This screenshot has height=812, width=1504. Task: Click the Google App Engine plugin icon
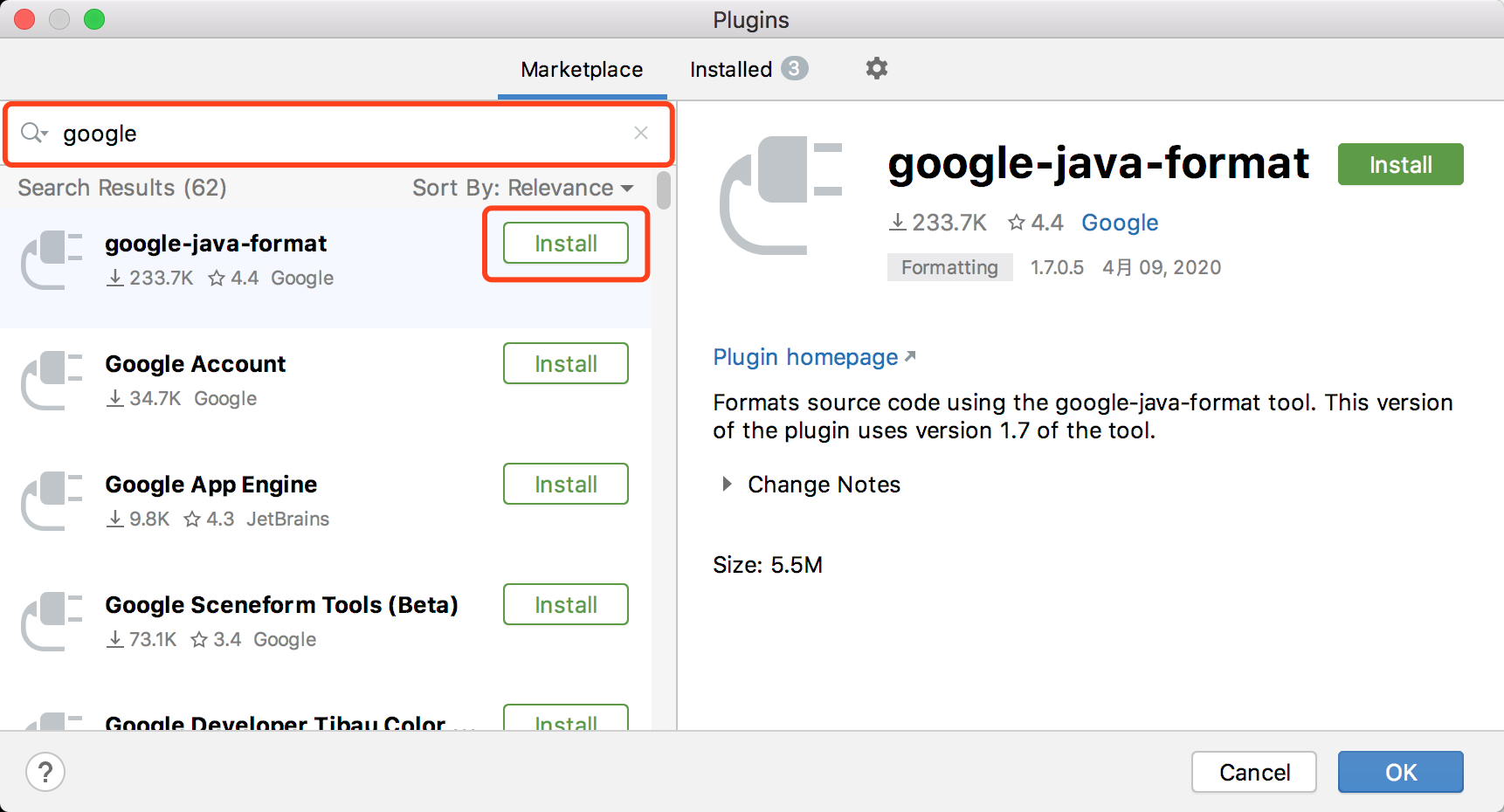coord(52,500)
